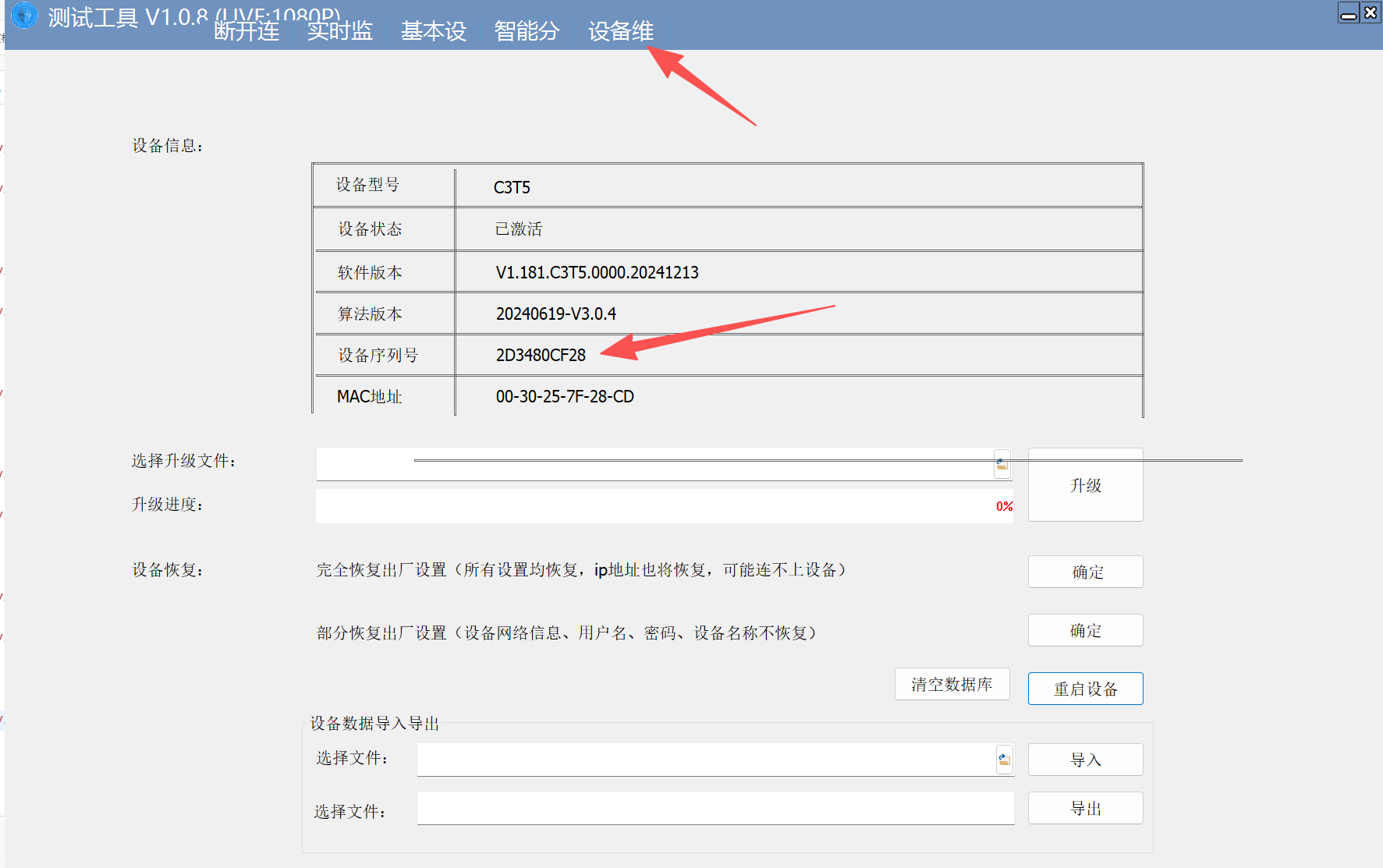The height and width of the screenshot is (868, 1383).
Task: Select the MAC address 00-30-25-7F-28-CD
Action: coord(565,396)
